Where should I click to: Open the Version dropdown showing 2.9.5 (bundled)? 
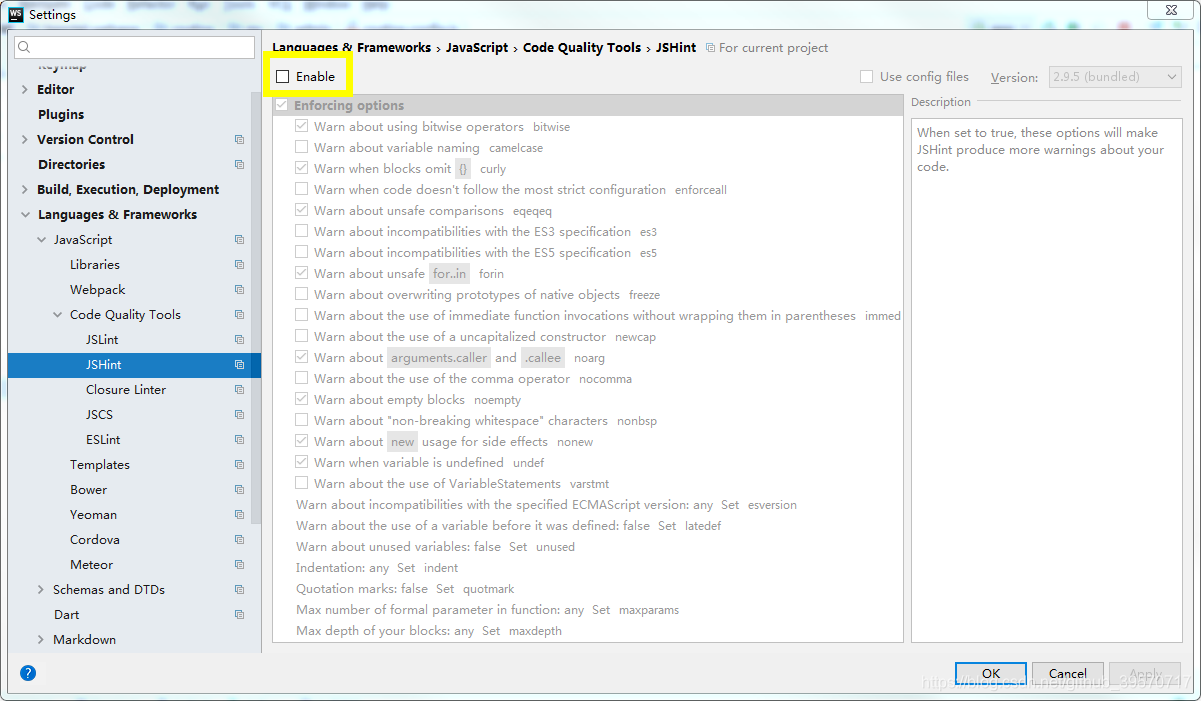click(1115, 77)
